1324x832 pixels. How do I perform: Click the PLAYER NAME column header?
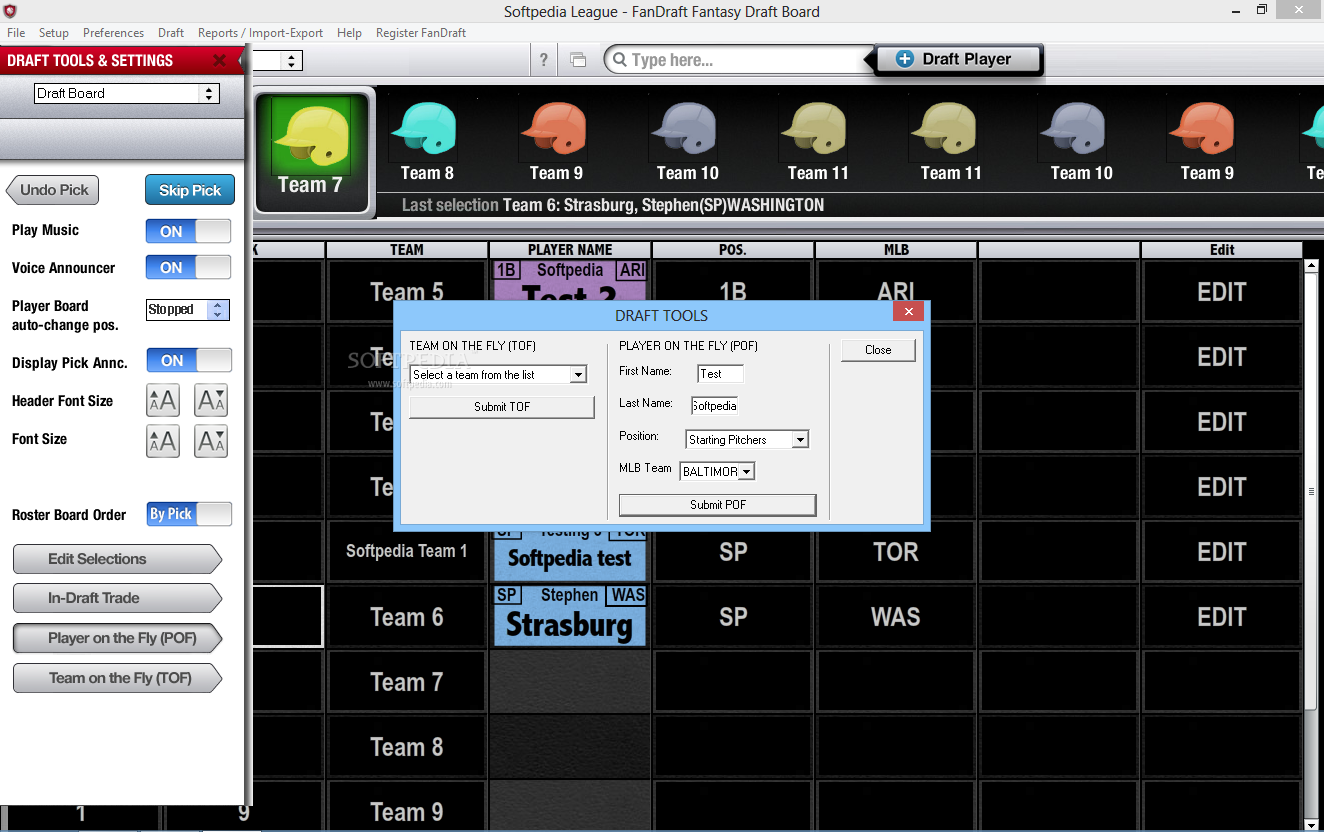pos(570,250)
